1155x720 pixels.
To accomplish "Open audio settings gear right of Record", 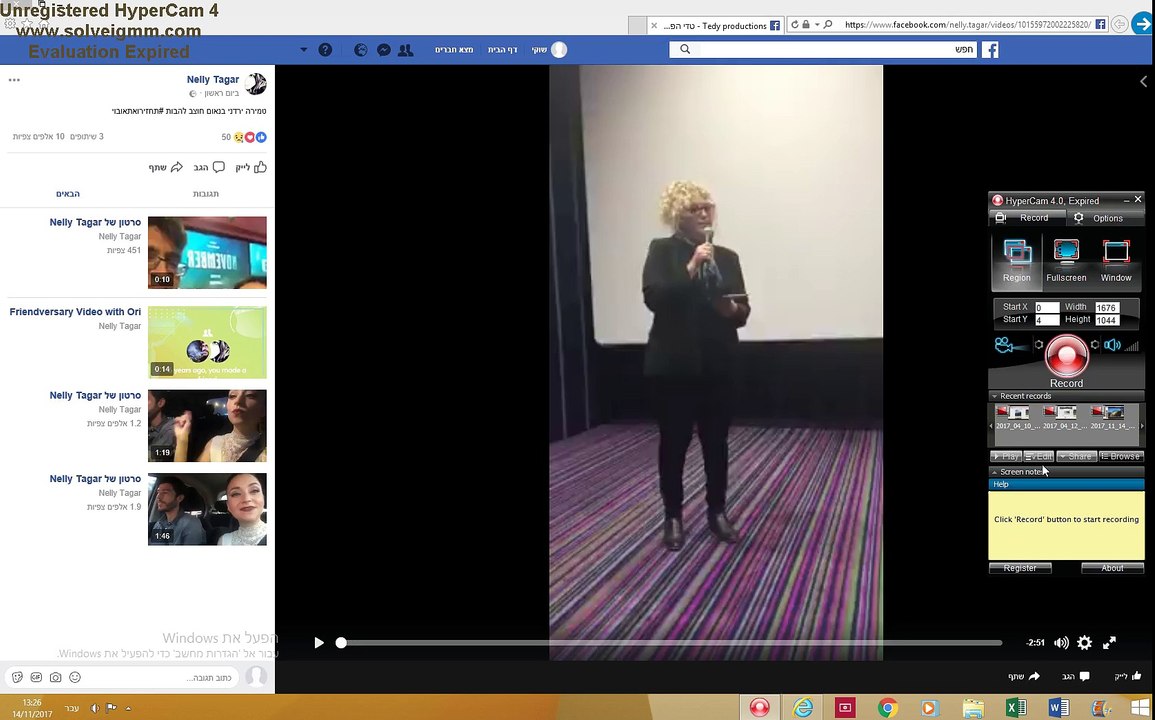I will [1095, 344].
